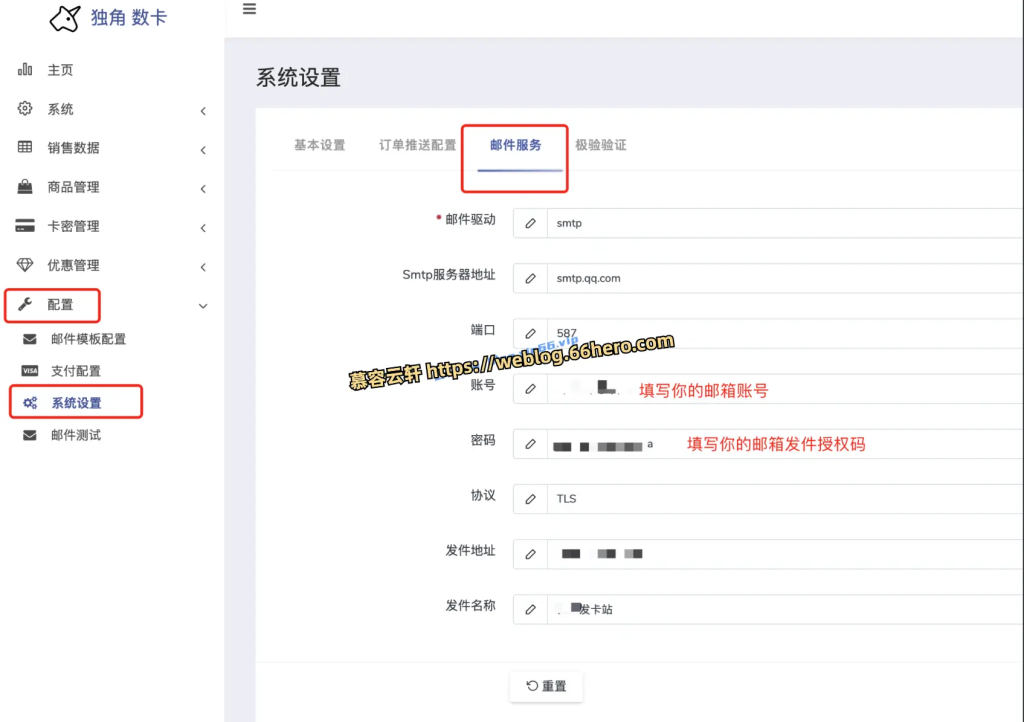Click the 优惠管理 diamond icon
The width and height of the screenshot is (1024, 722).
pos(25,266)
